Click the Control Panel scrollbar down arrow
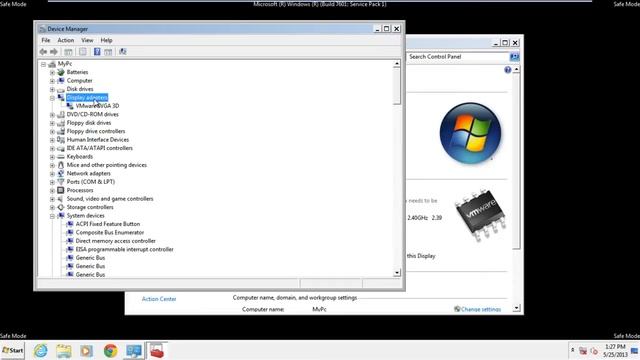The width and height of the screenshot is (640, 360). pos(516,308)
